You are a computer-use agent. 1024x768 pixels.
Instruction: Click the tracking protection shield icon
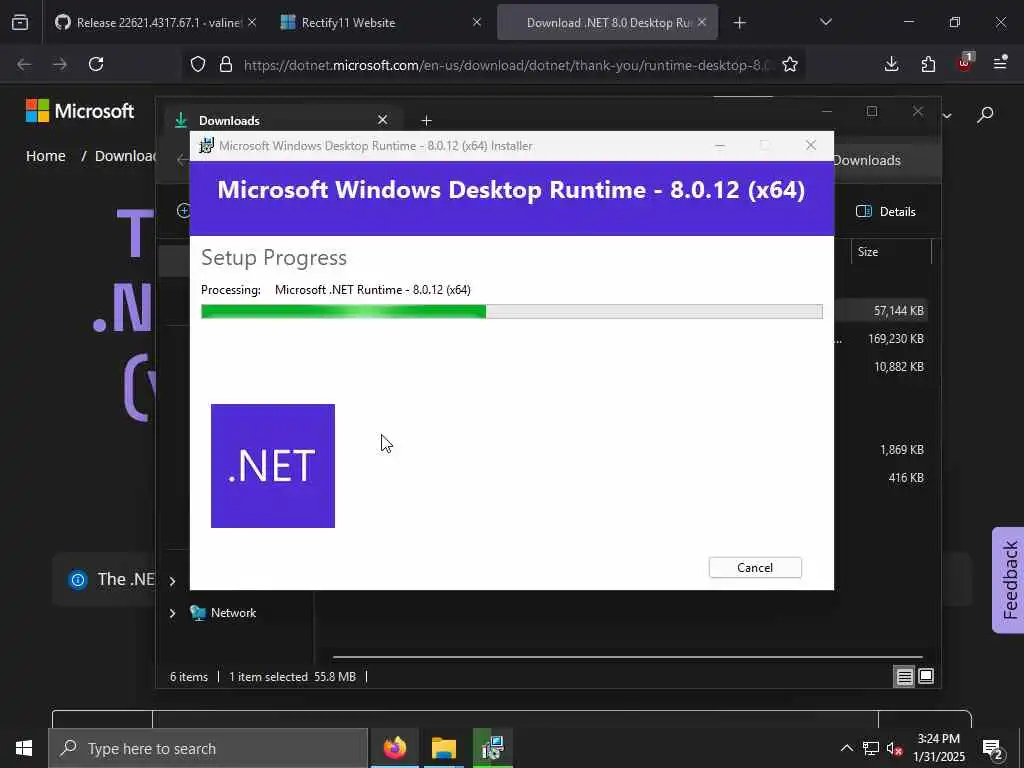point(198,64)
